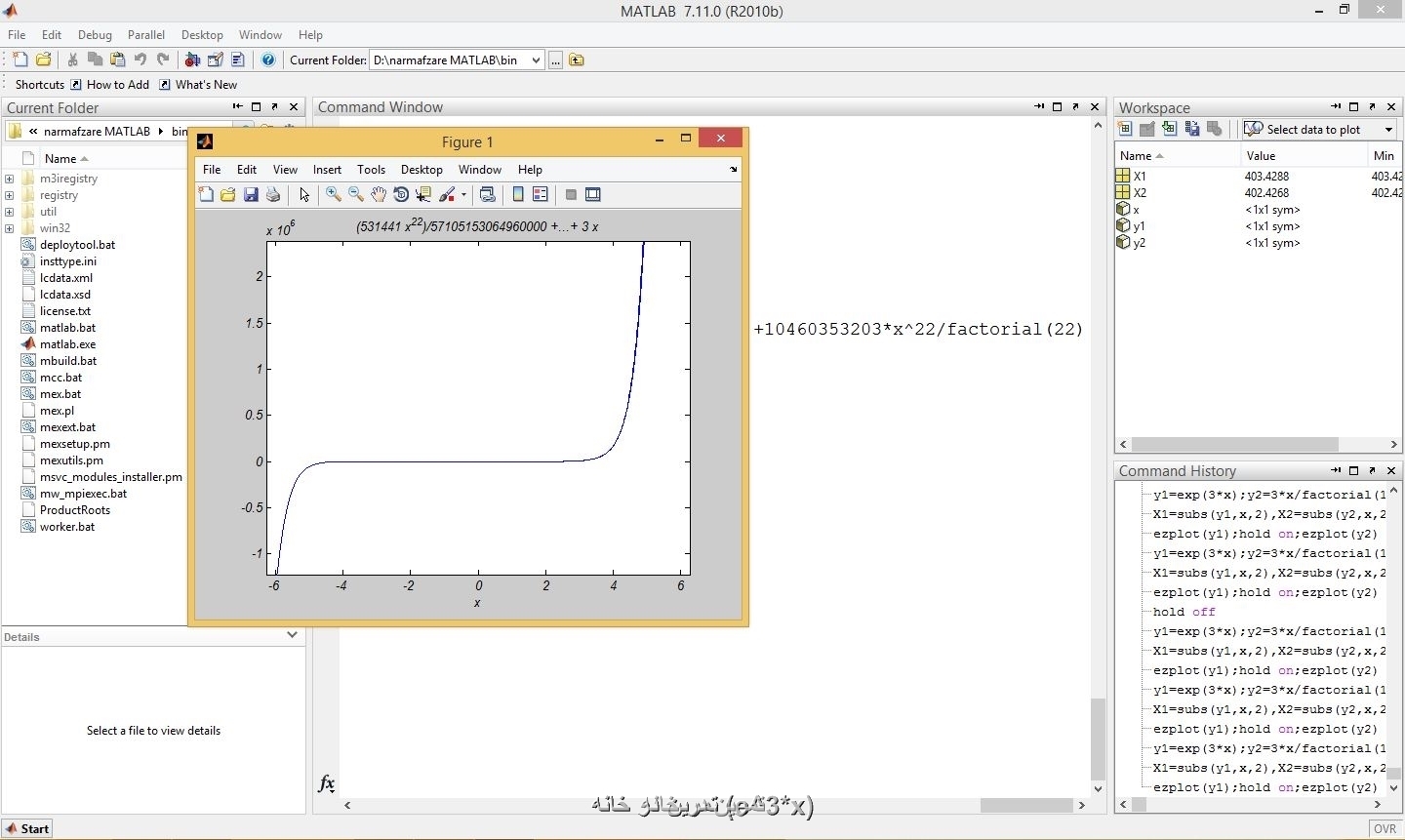Click the What's New shortcut link
This screenshot has height=840, width=1405.
tap(206, 85)
